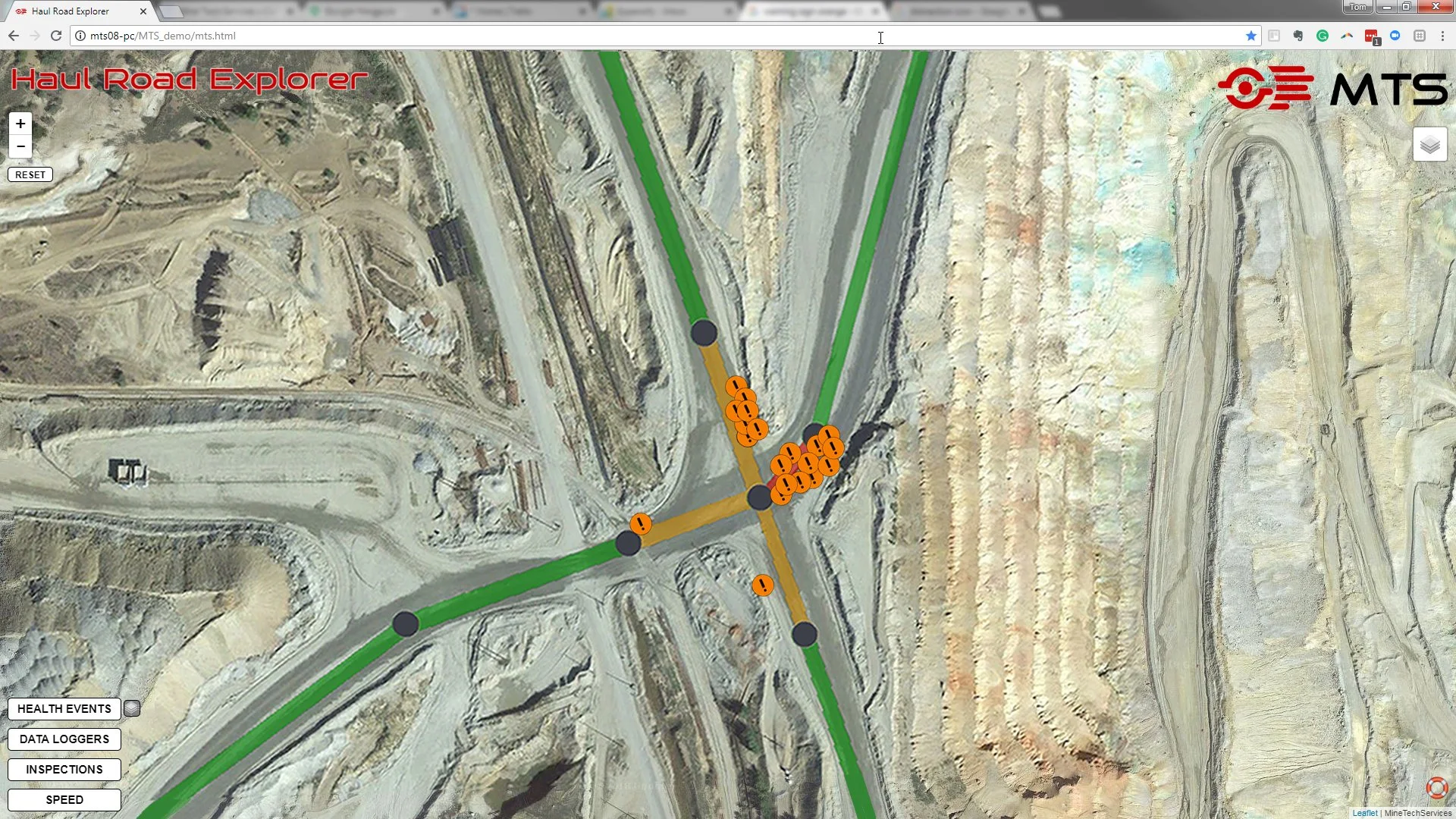Screen dimensions: 1456x819
Task: Reload the page in the browser
Action: [x=56, y=36]
